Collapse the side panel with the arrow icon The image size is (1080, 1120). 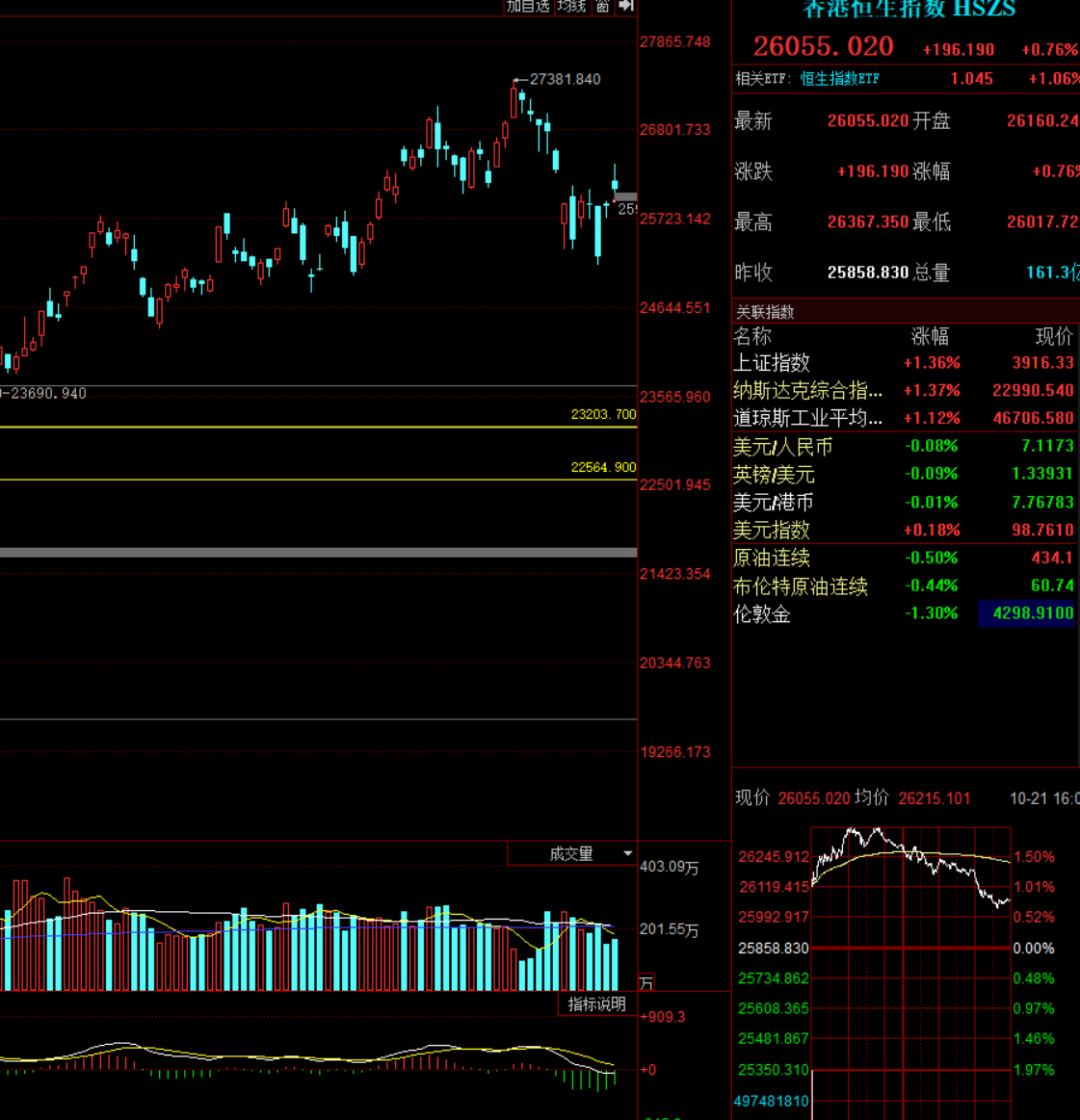626,6
